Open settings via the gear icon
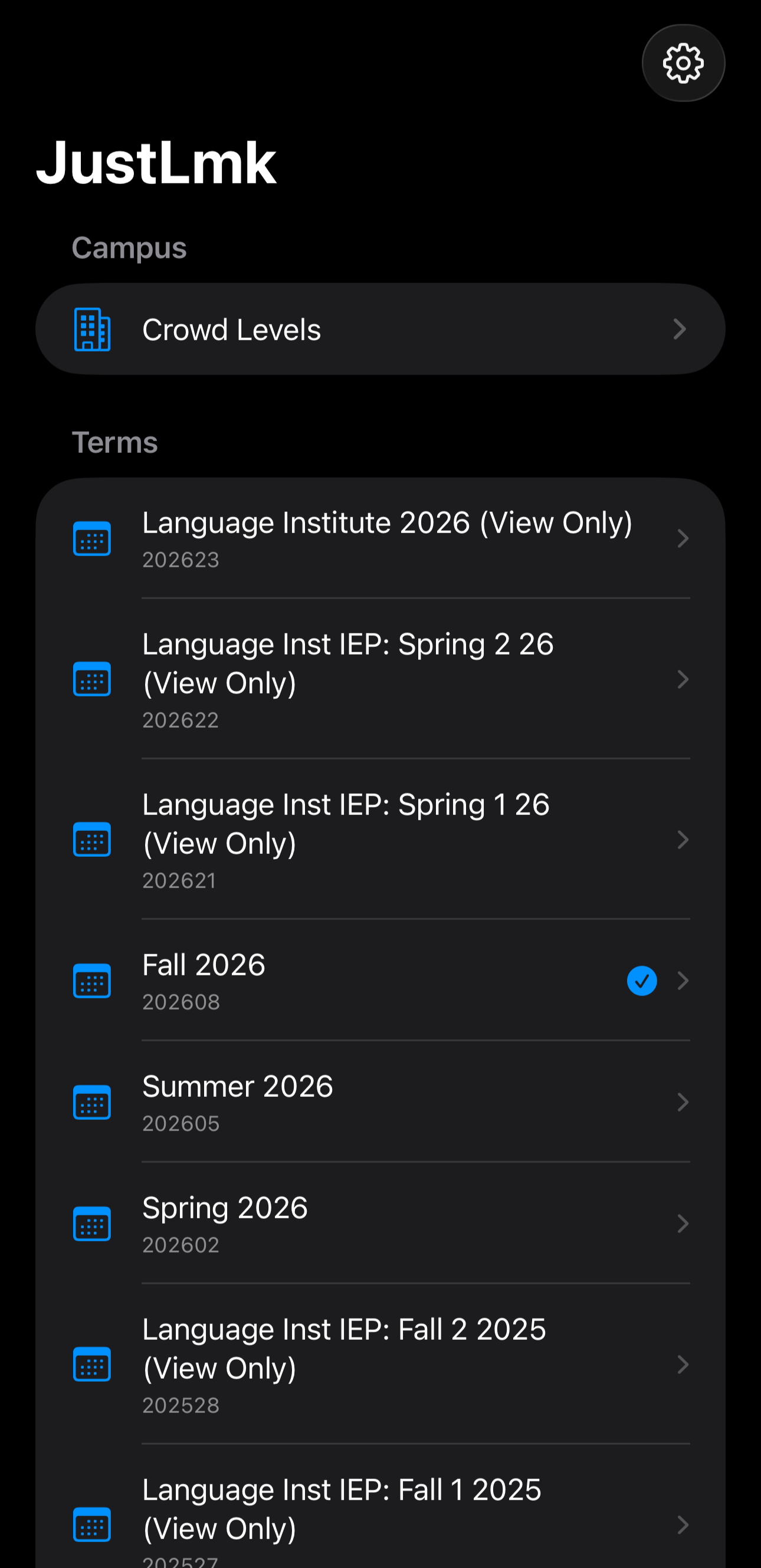 [x=683, y=63]
